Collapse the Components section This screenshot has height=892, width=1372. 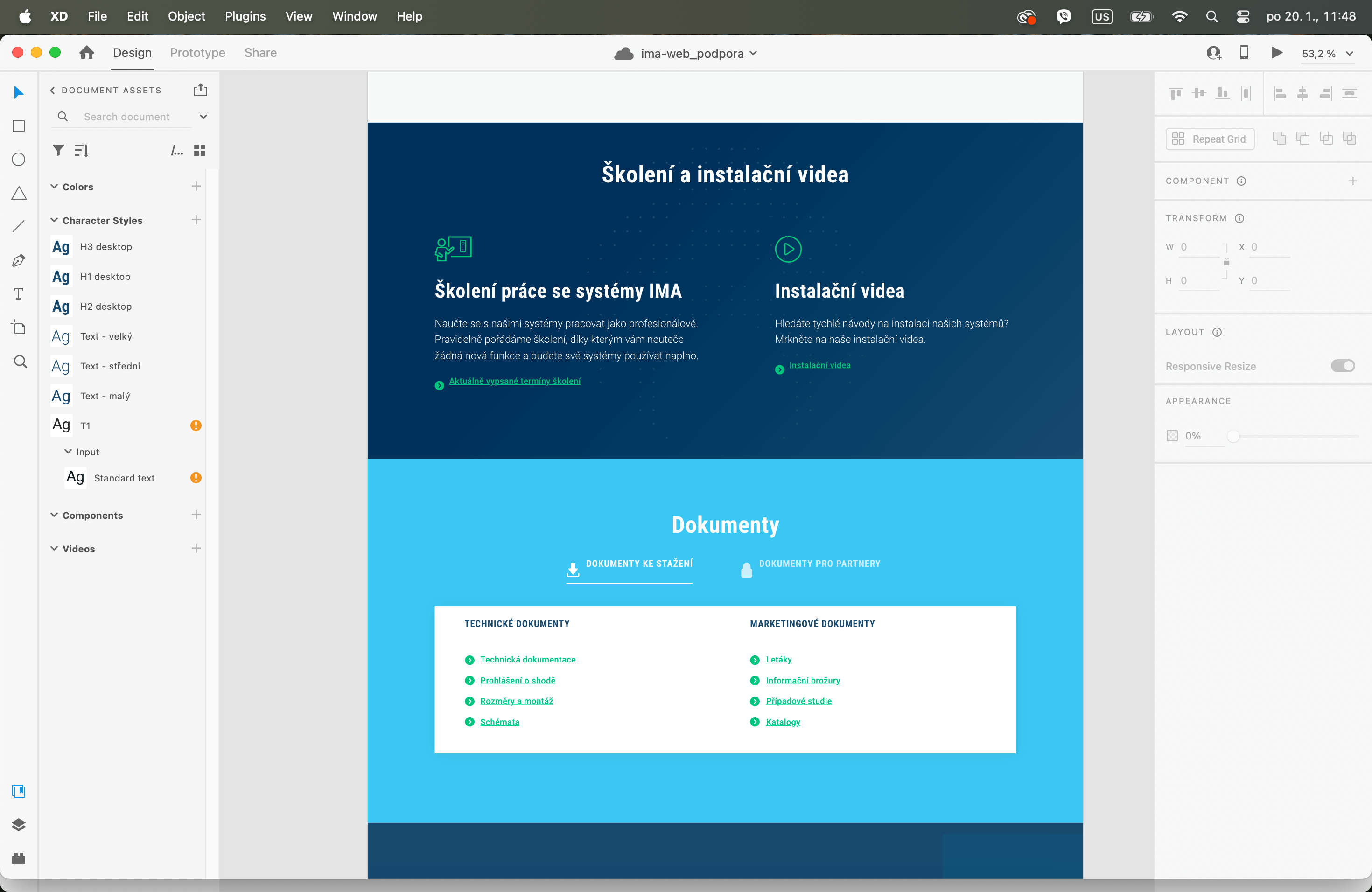click(x=54, y=515)
